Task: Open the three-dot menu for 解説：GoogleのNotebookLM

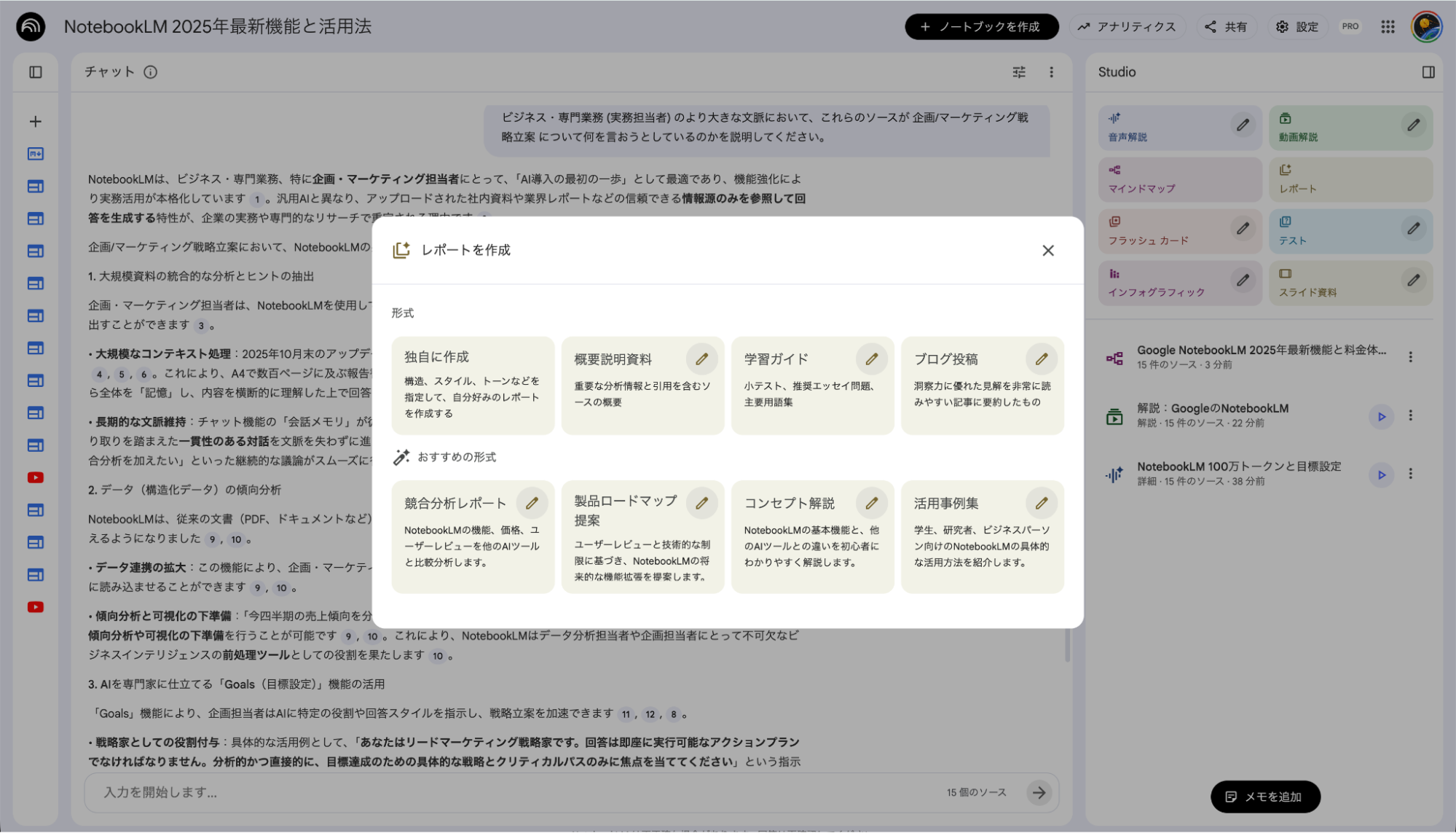Action: click(1411, 415)
